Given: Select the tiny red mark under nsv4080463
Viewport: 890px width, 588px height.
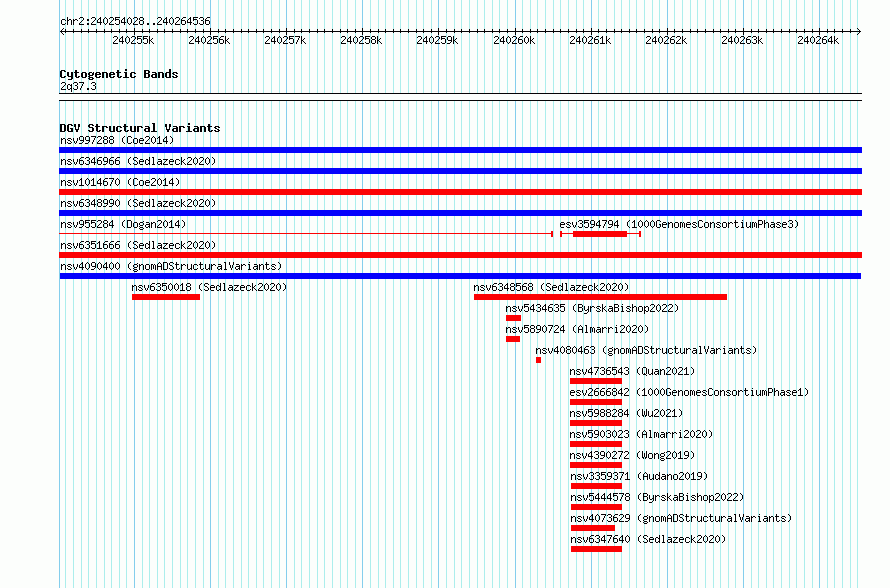Looking at the screenshot, I should (x=539, y=360).
